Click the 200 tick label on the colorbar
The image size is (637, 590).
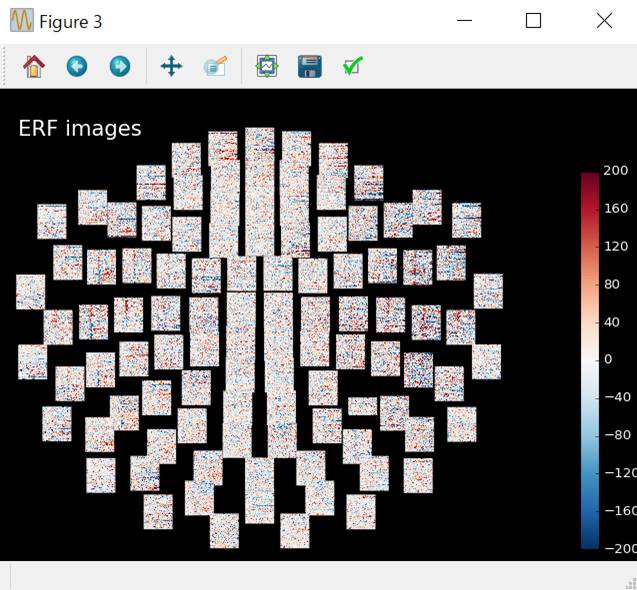[615, 170]
